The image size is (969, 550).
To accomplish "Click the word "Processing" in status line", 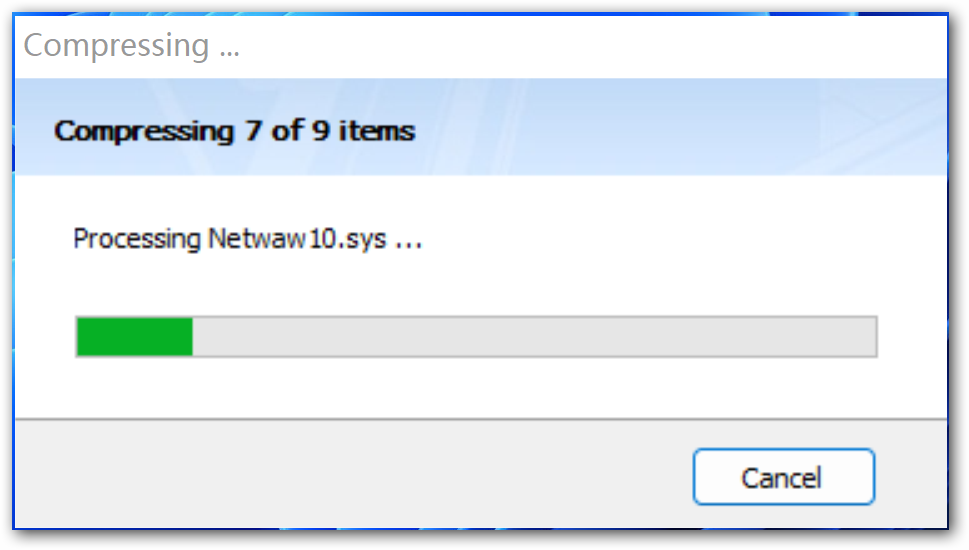I will click(x=137, y=240).
